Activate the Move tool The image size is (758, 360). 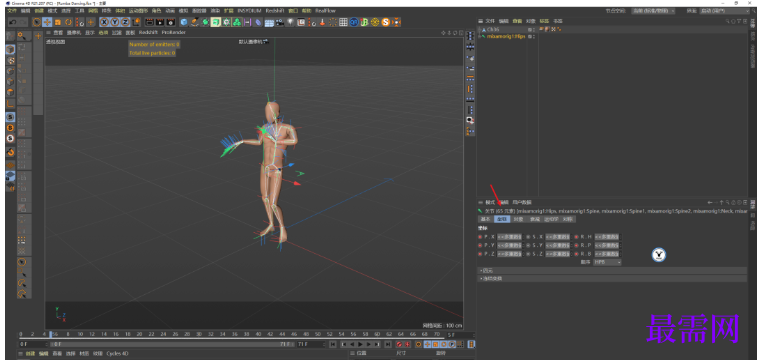pos(47,22)
